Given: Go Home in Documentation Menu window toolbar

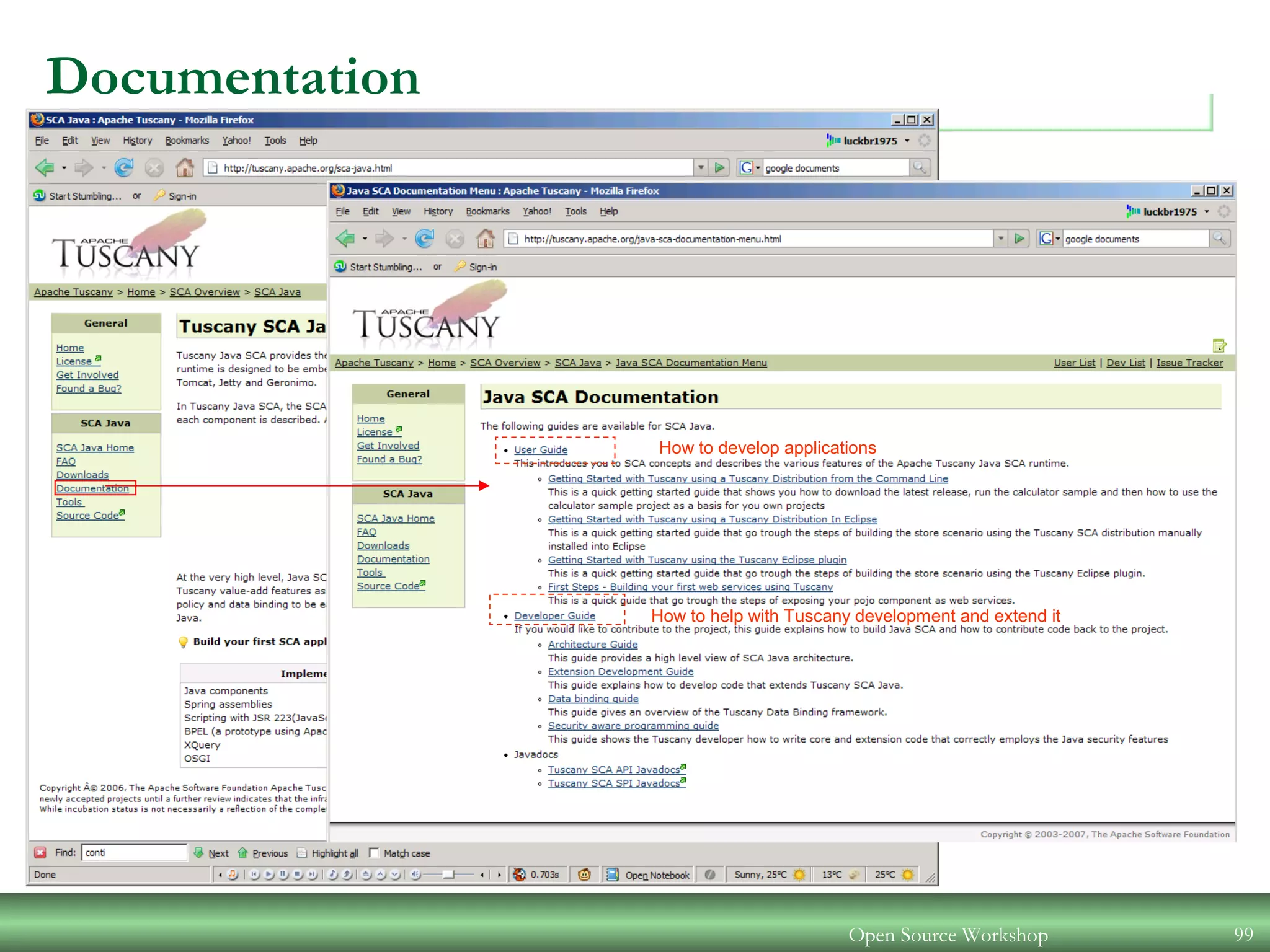Looking at the screenshot, I should (x=486, y=238).
